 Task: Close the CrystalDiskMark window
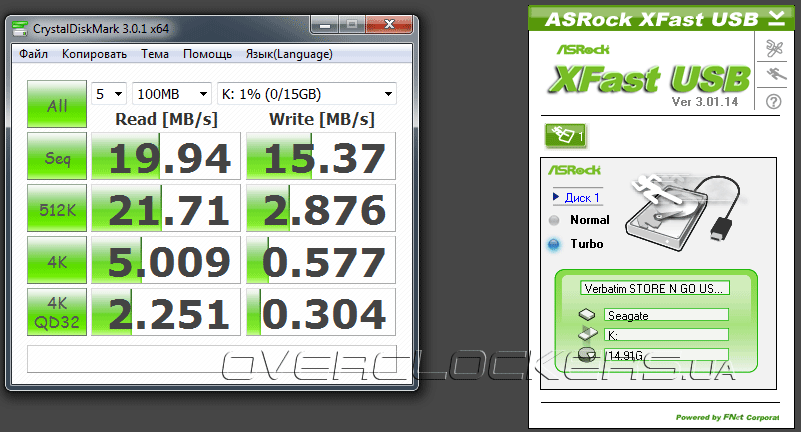pyautogui.click(x=389, y=25)
